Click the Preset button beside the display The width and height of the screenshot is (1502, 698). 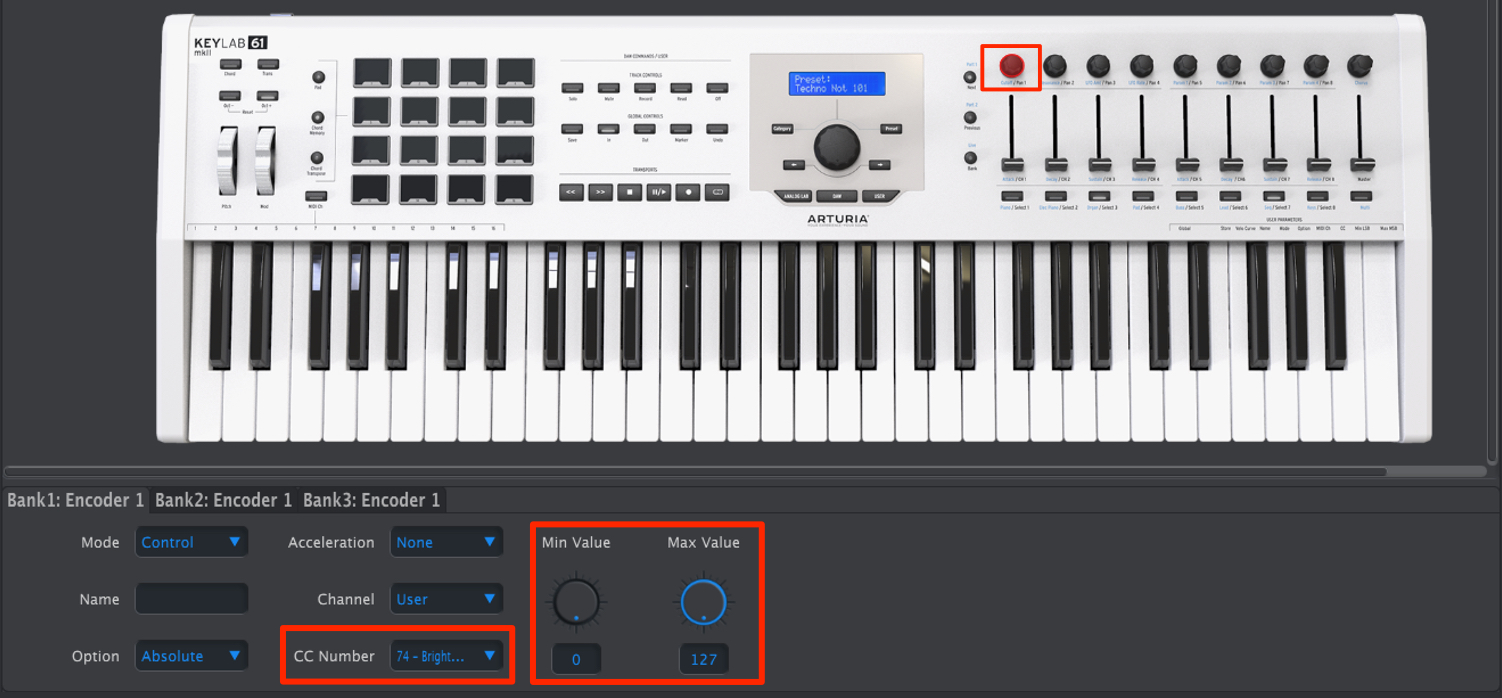pyautogui.click(x=892, y=129)
